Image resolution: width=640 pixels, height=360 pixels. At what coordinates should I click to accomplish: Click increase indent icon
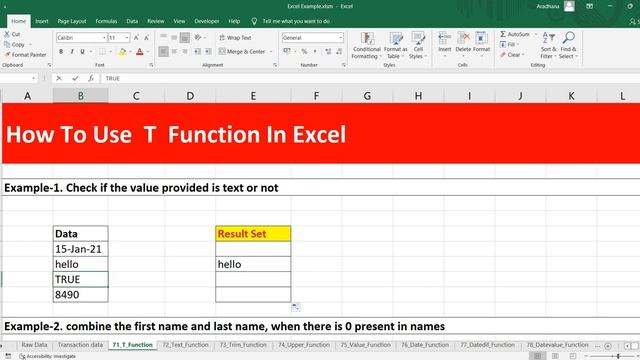(208, 51)
